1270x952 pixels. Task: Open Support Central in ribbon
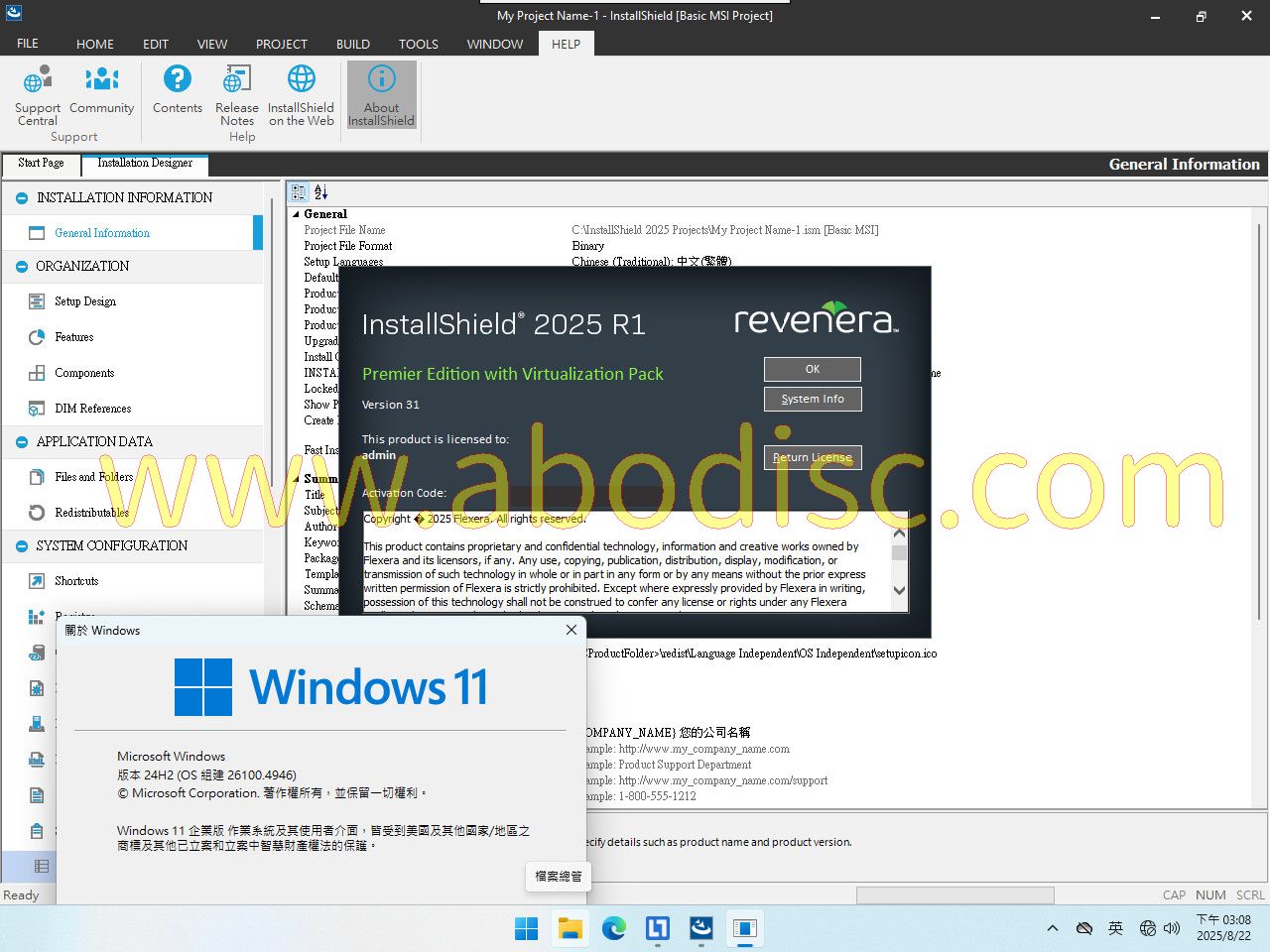[x=38, y=95]
